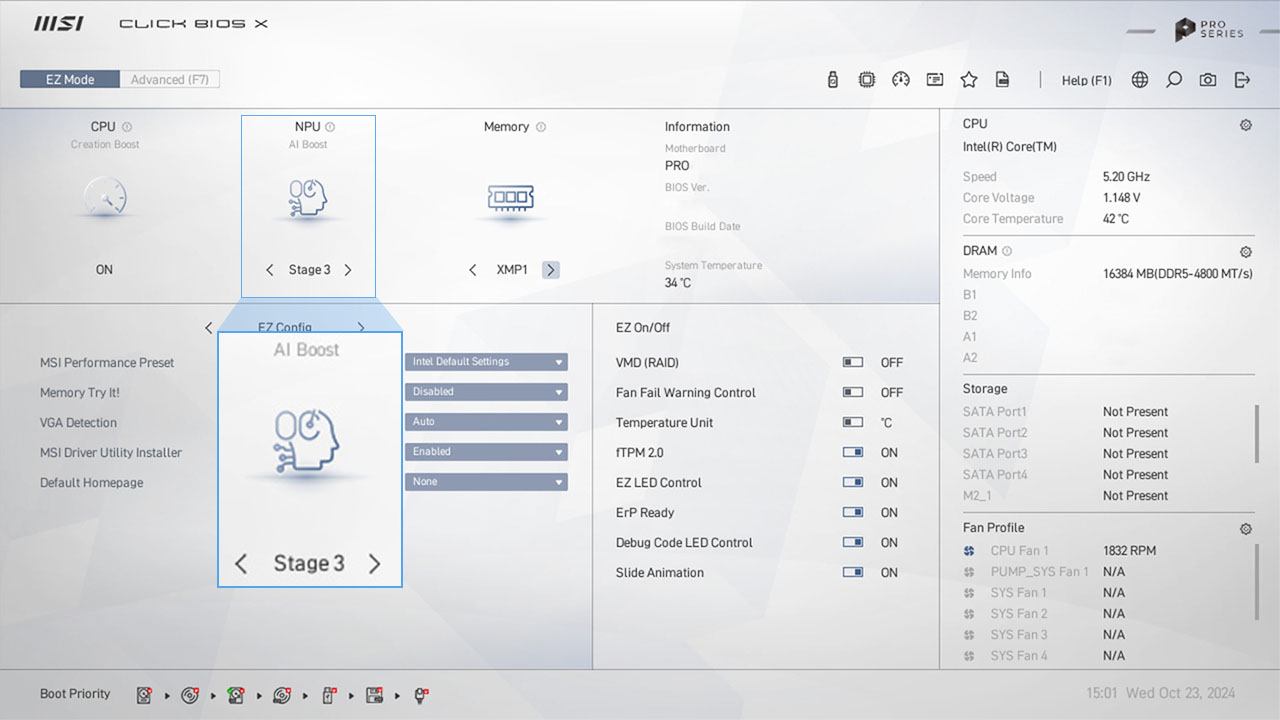Switch to the Advanced (F7) tab

click(169, 80)
